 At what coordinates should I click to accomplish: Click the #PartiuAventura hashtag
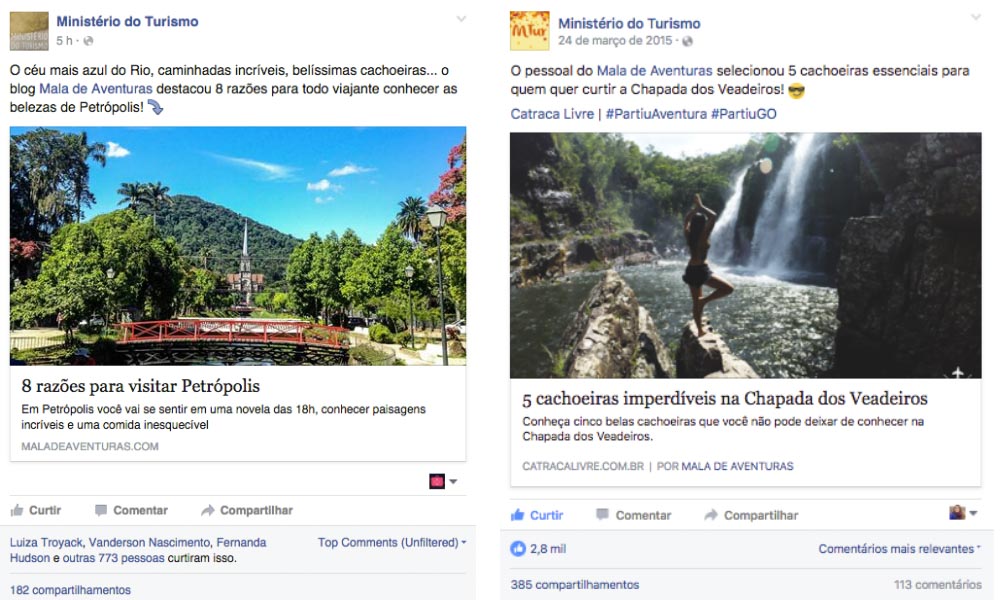point(656,114)
